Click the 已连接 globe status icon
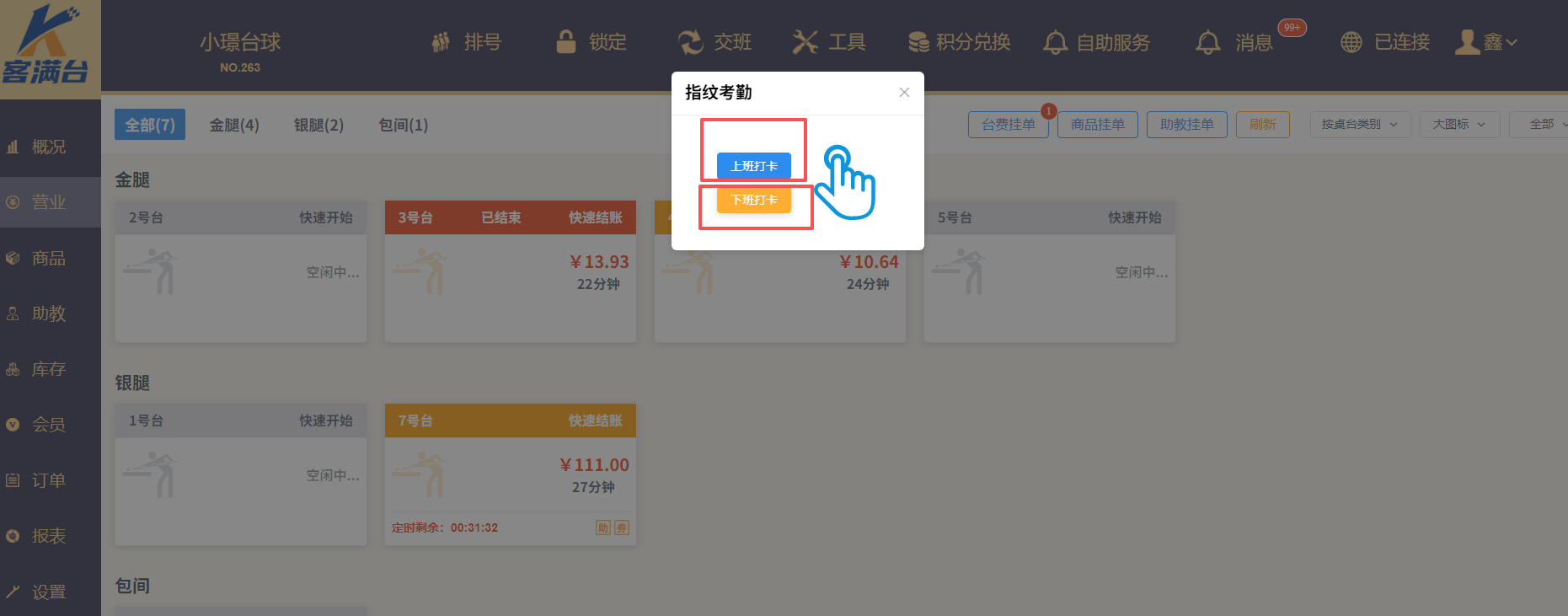The image size is (1568, 616). point(1351,42)
